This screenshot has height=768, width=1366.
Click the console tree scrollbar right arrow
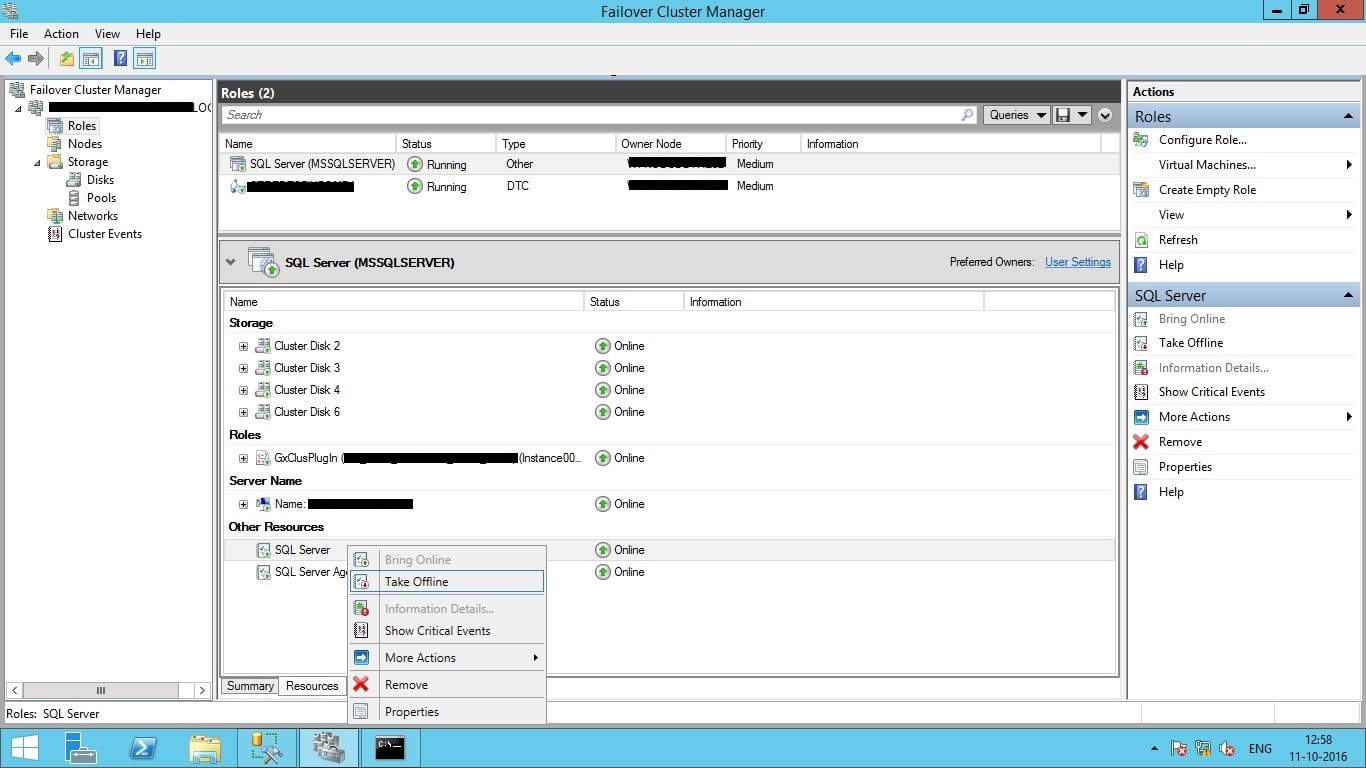[x=202, y=690]
